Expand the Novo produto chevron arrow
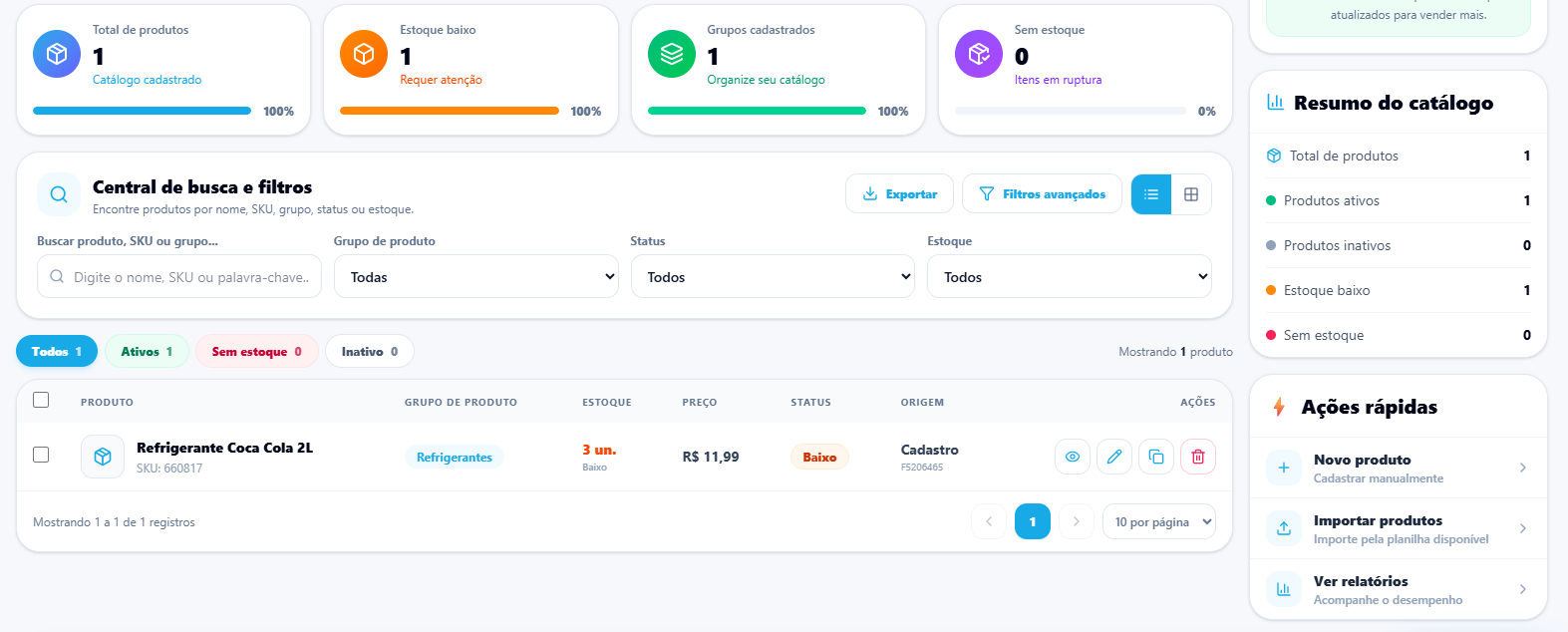Image resolution: width=1568 pixels, height=632 pixels. click(x=1523, y=468)
